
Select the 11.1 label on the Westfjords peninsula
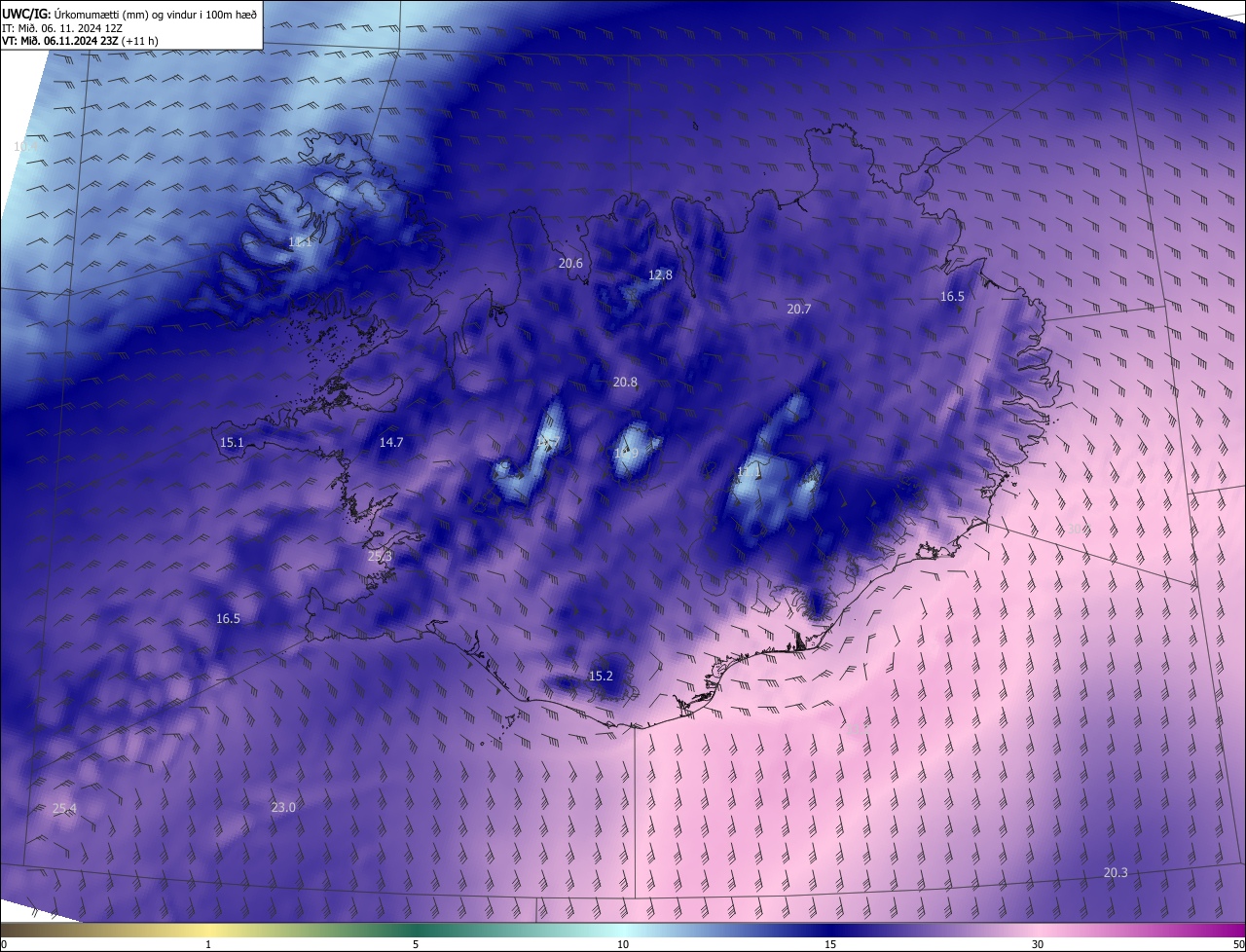click(x=300, y=241)
